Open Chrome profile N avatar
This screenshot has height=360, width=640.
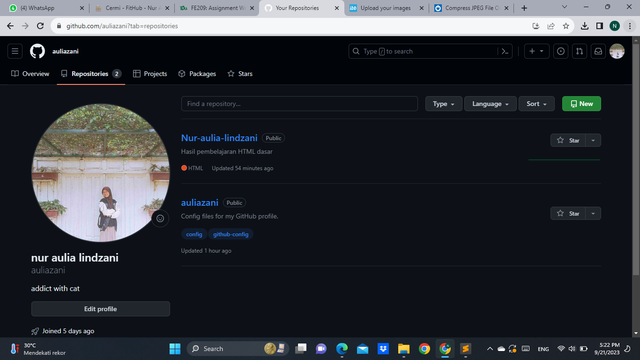click(x=614, y=26)
